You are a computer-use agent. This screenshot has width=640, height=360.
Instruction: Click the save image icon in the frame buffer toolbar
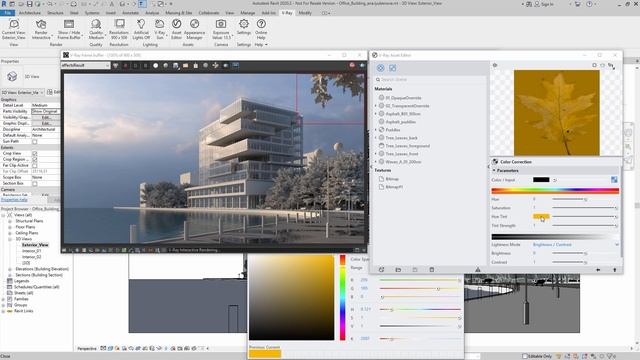click(x=176, y=65)
